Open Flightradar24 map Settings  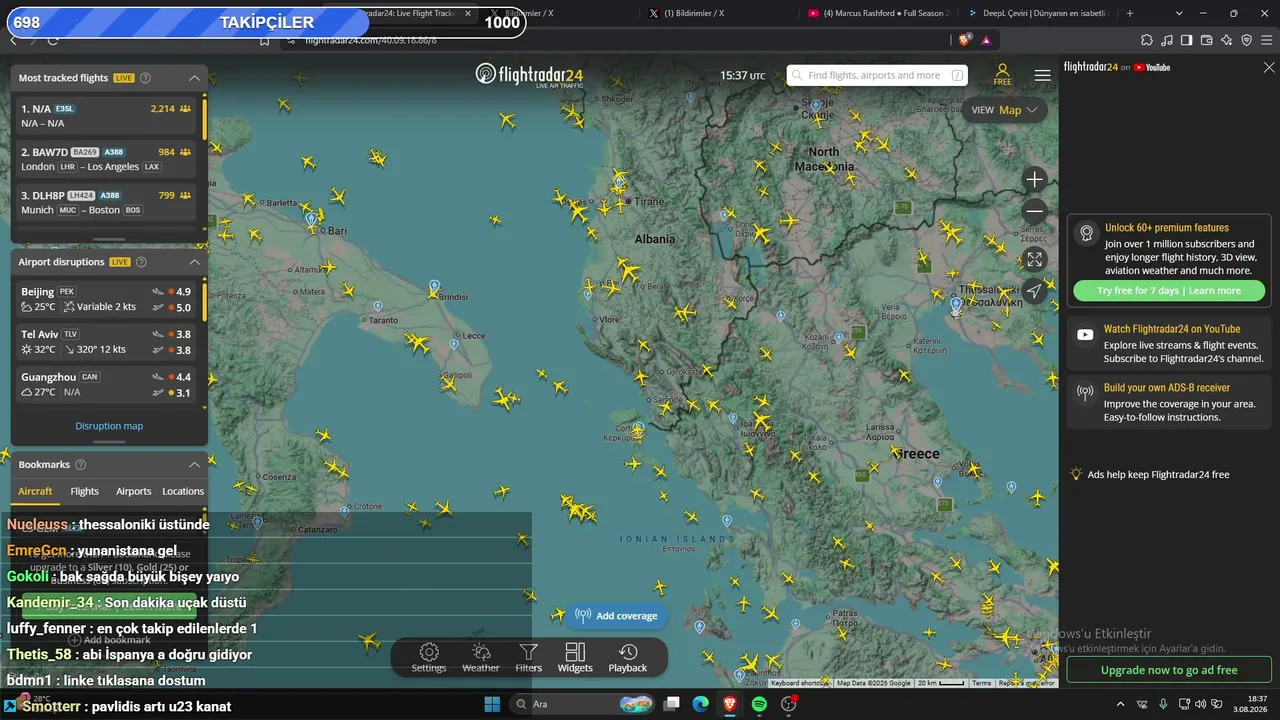point(429,657)
